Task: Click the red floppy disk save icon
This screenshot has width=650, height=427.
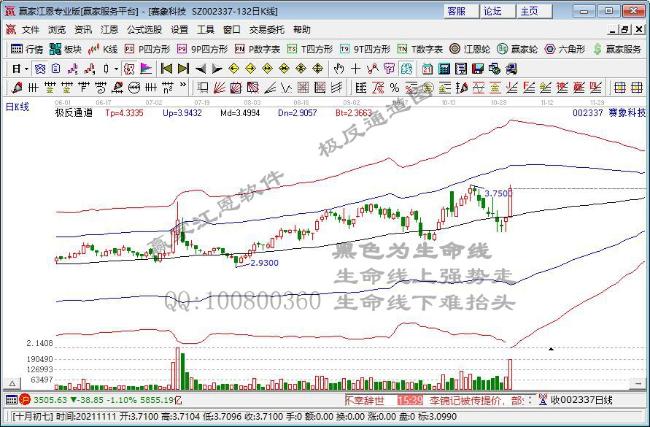Action: pyautogui.click(x=478, y=69)
